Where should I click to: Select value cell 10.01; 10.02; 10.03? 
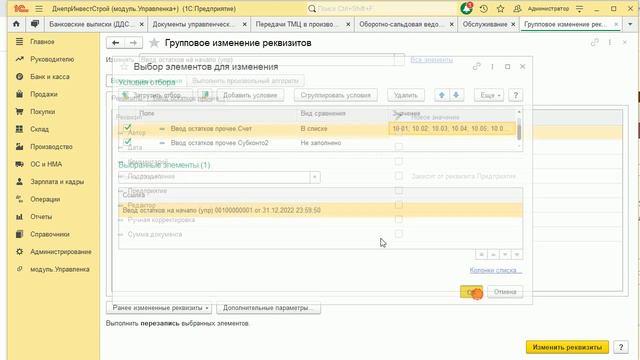(x=452, y=129)
